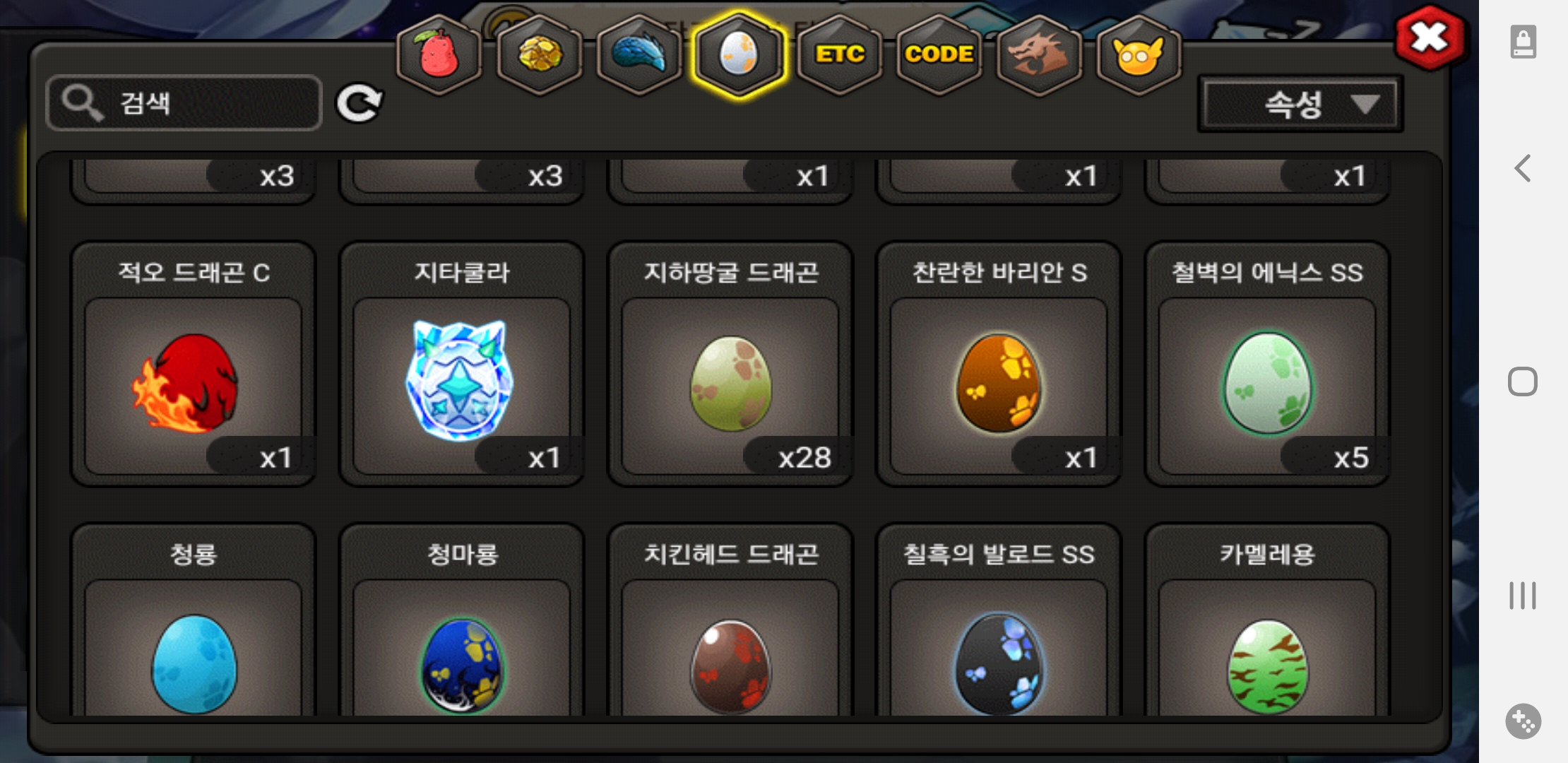Pick the 지하땅굴 드래곤 egg x28
This screenshot has height=763, width=1568.
730,365
